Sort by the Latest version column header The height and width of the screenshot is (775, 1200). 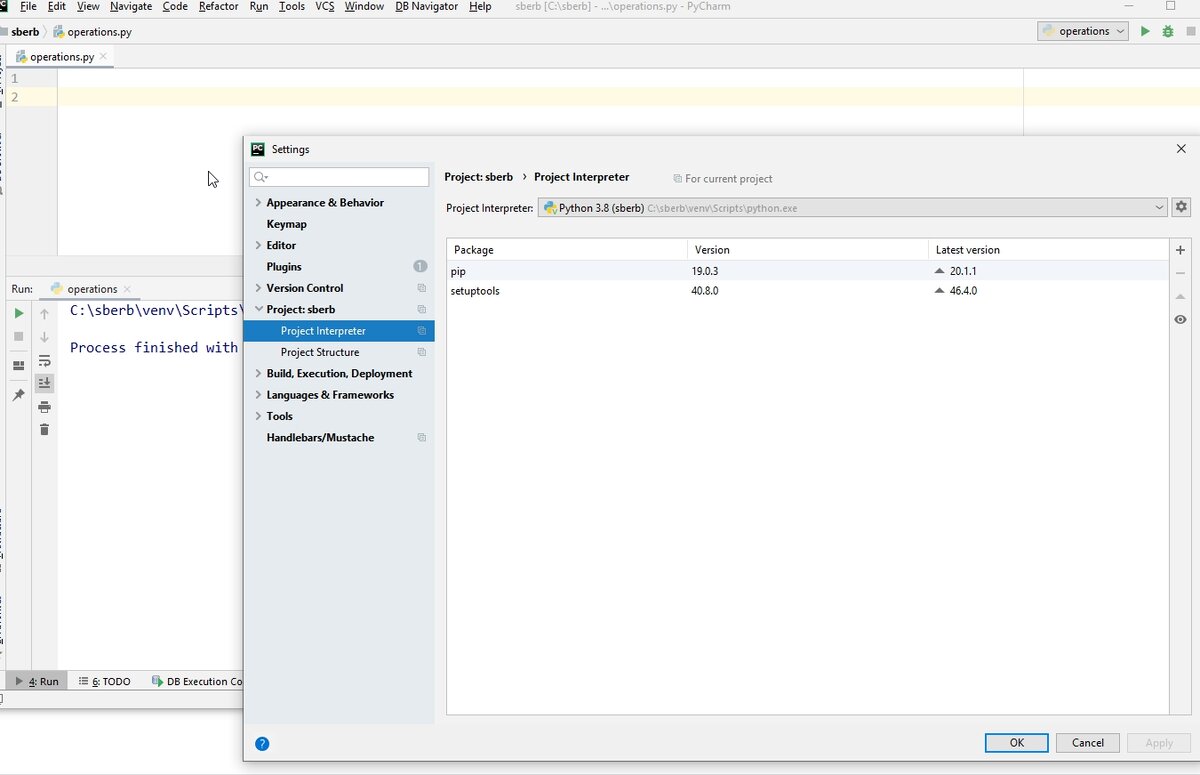pos(1048,250)
